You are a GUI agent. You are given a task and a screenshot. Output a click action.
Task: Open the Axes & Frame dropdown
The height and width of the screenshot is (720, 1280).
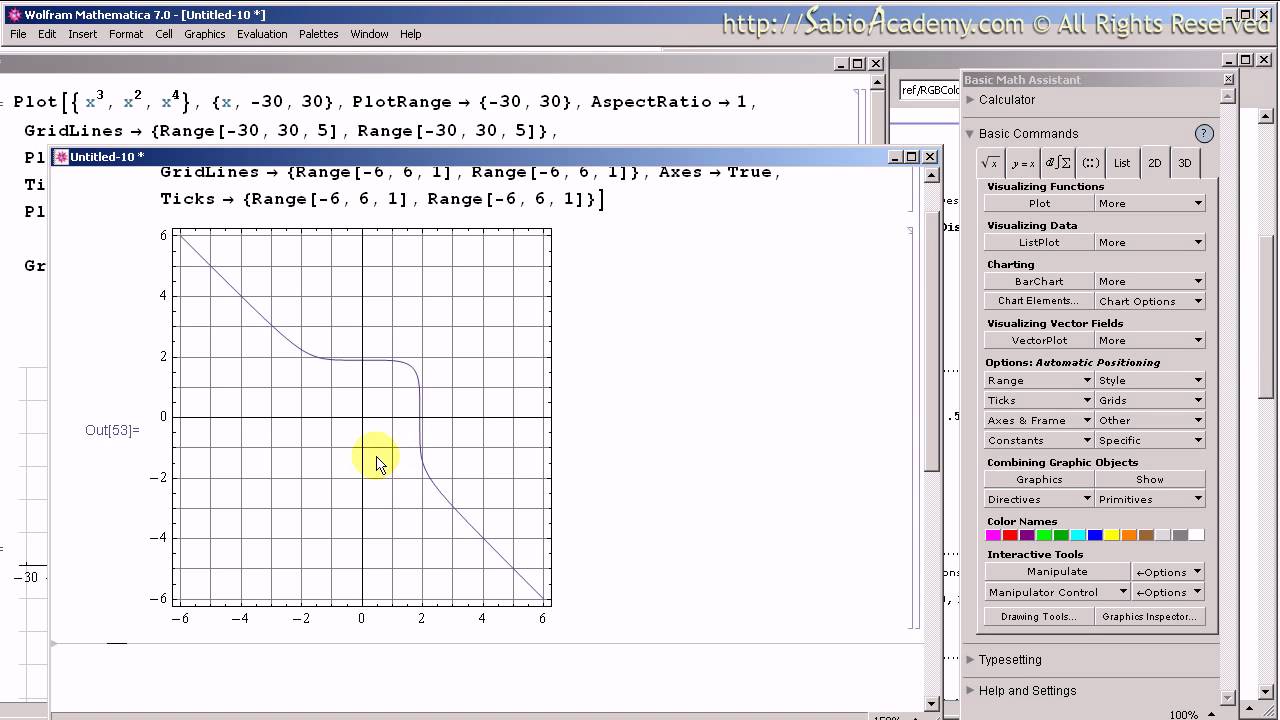1039,420
